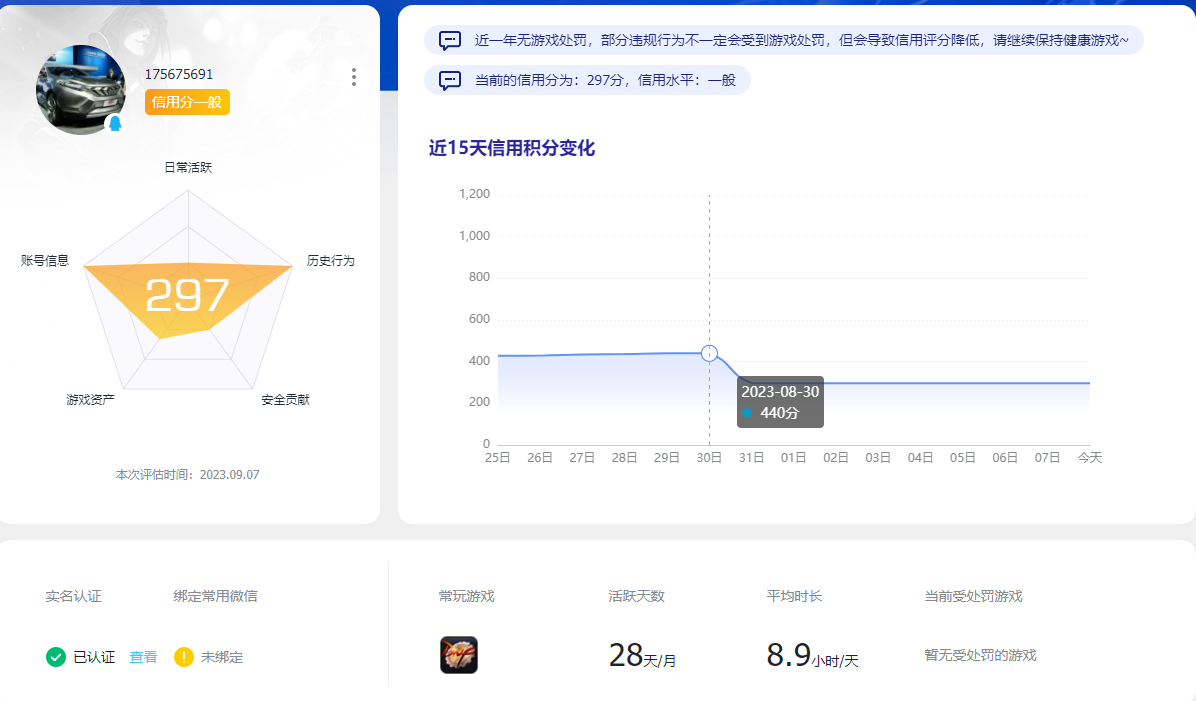Image resolution: width=1196 pixels, height=701 pixels.
Task: Click the green verified checkmark icon
Action: tap(56, 657)
